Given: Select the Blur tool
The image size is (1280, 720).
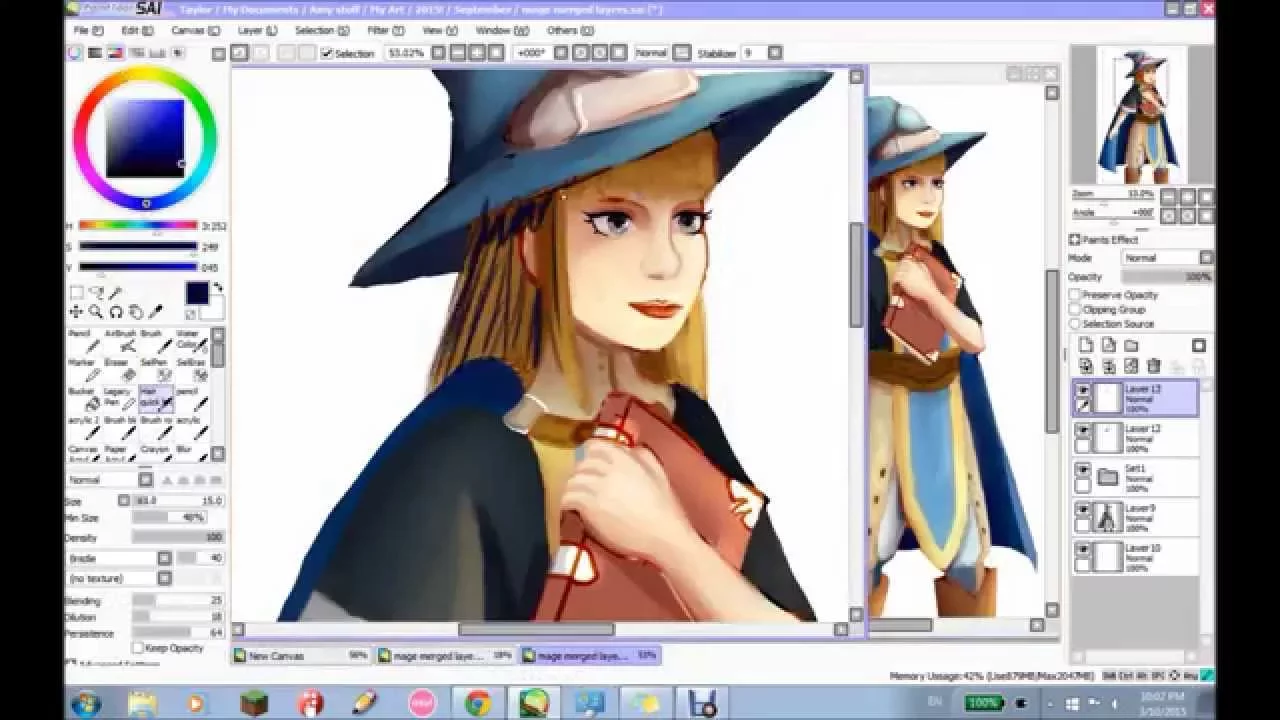Looking at the screenshot, I should coord(191,455).
